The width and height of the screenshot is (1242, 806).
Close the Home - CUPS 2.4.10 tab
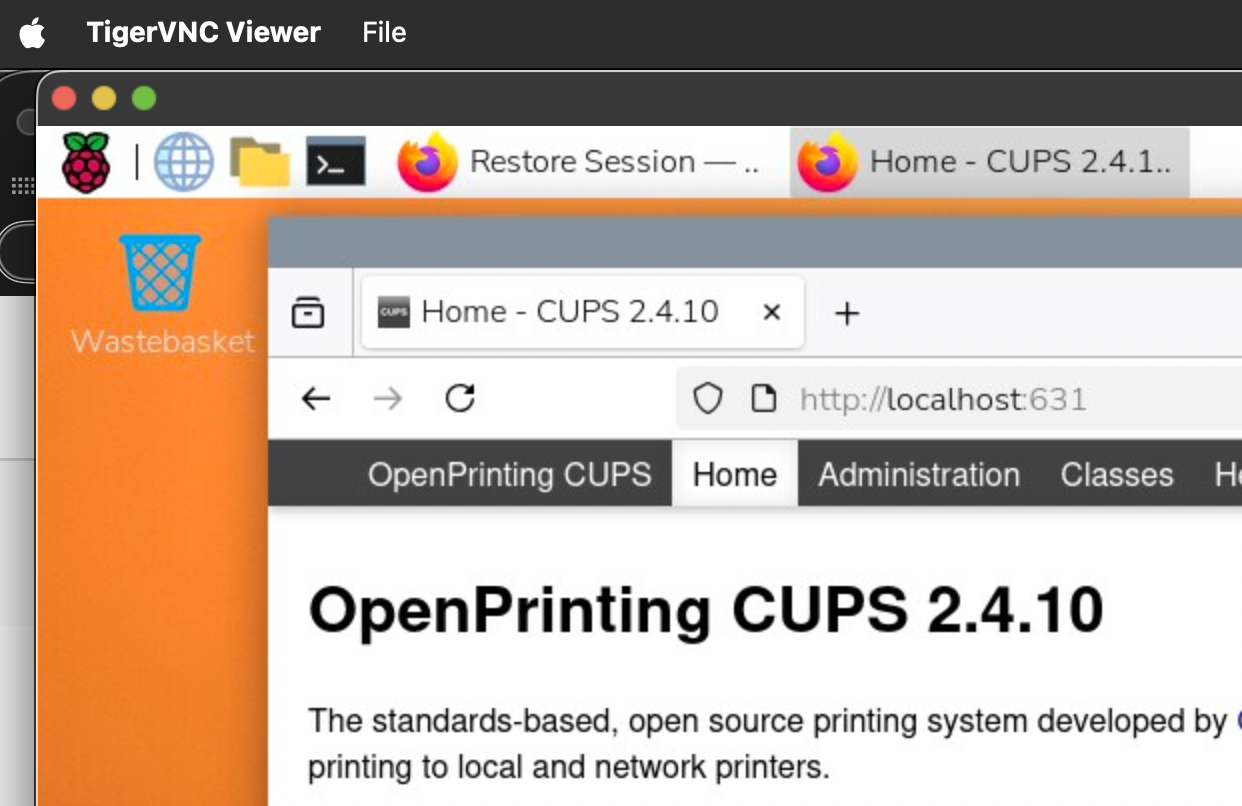[x=771, y=313]
